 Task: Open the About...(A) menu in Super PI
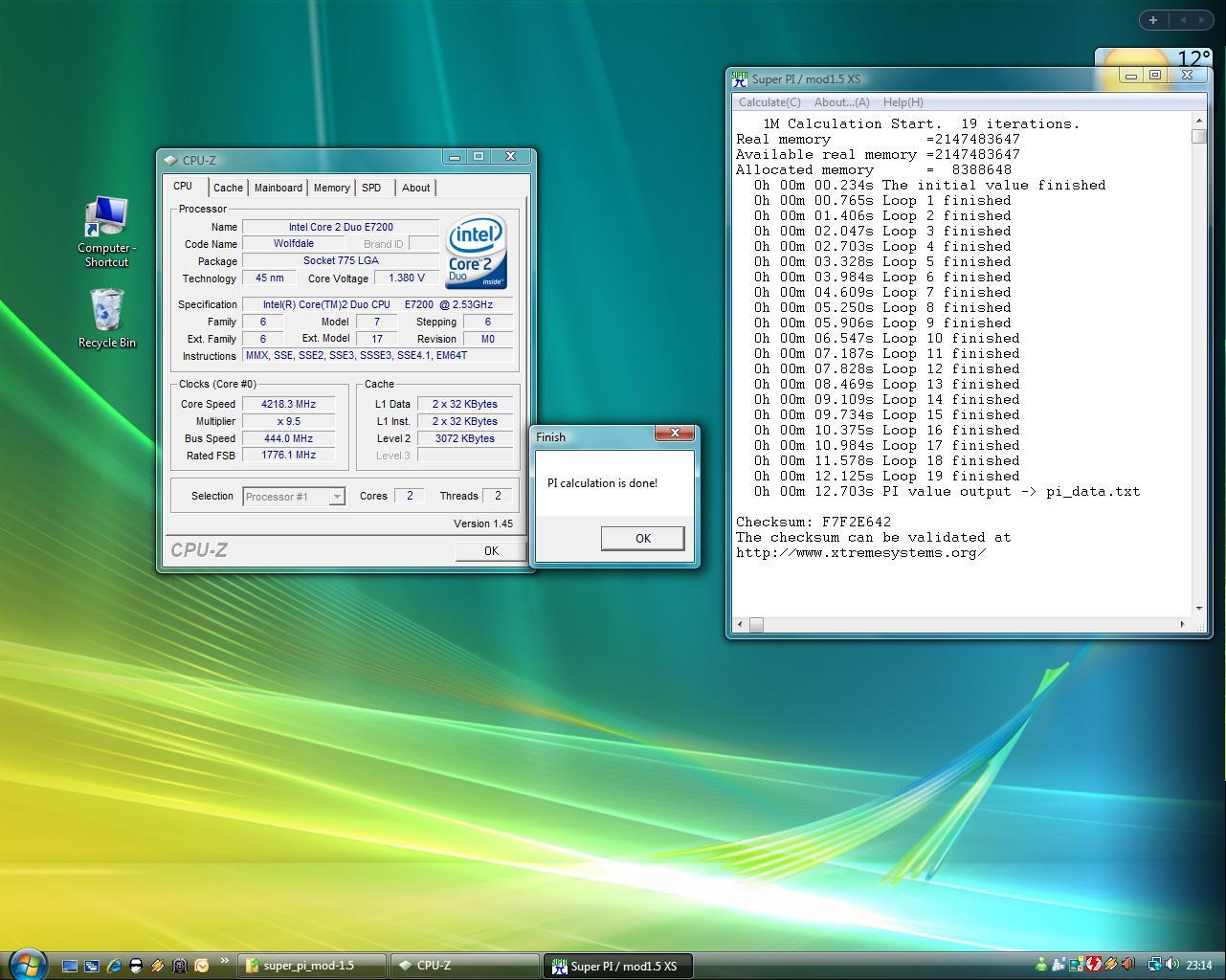[841, 102]
